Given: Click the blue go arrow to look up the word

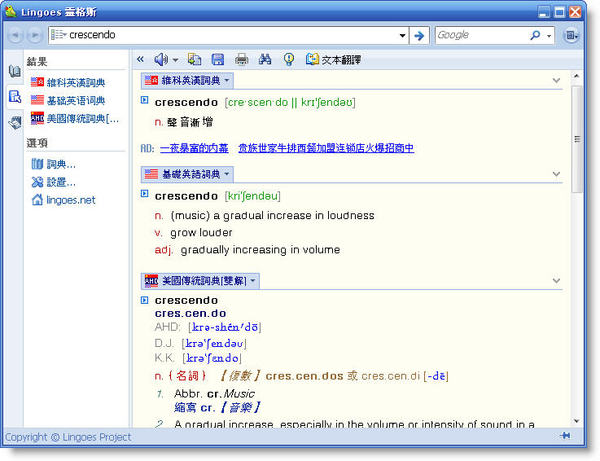Looking at the screenshot, I should (419, 36).
